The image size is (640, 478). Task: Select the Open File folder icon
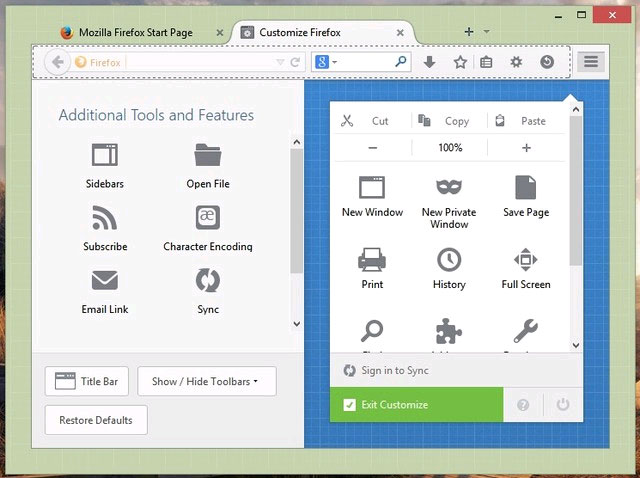tap(208, 155)
